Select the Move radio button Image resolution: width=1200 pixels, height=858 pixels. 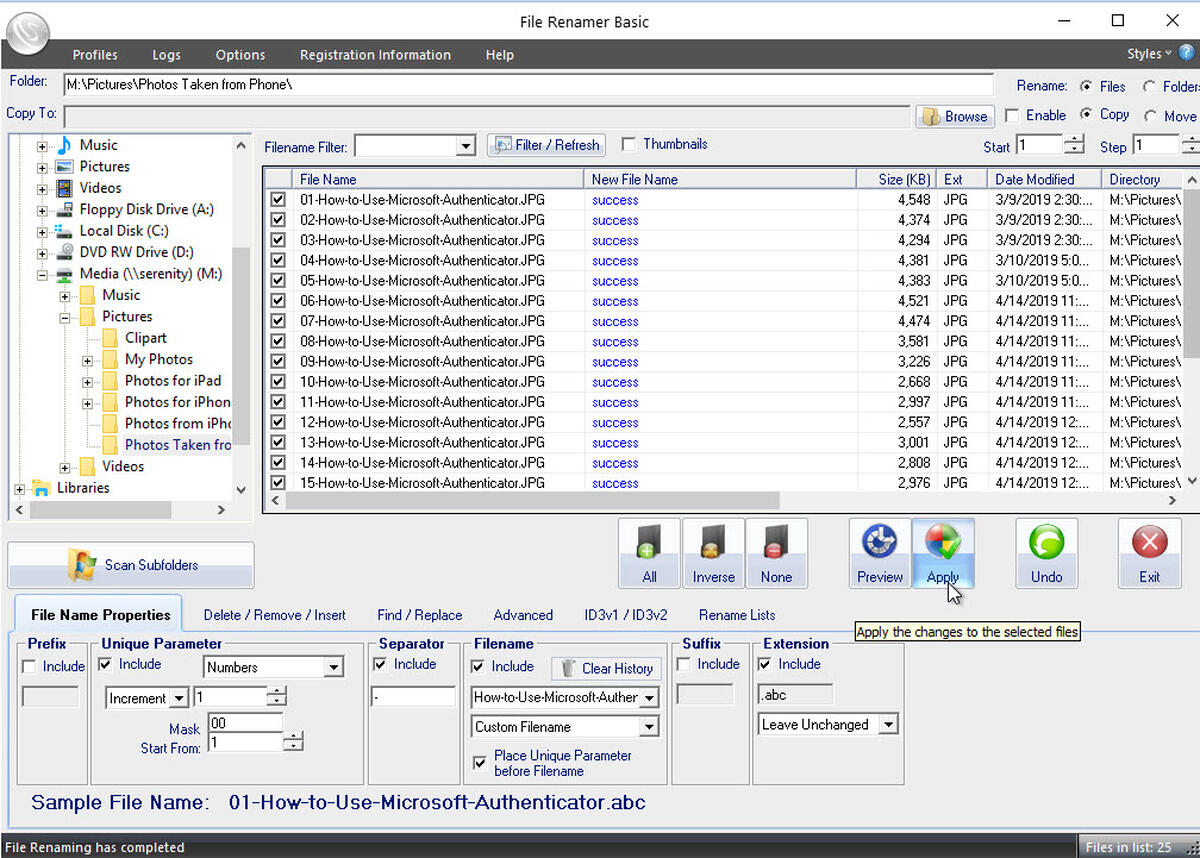pos(1150,116)
